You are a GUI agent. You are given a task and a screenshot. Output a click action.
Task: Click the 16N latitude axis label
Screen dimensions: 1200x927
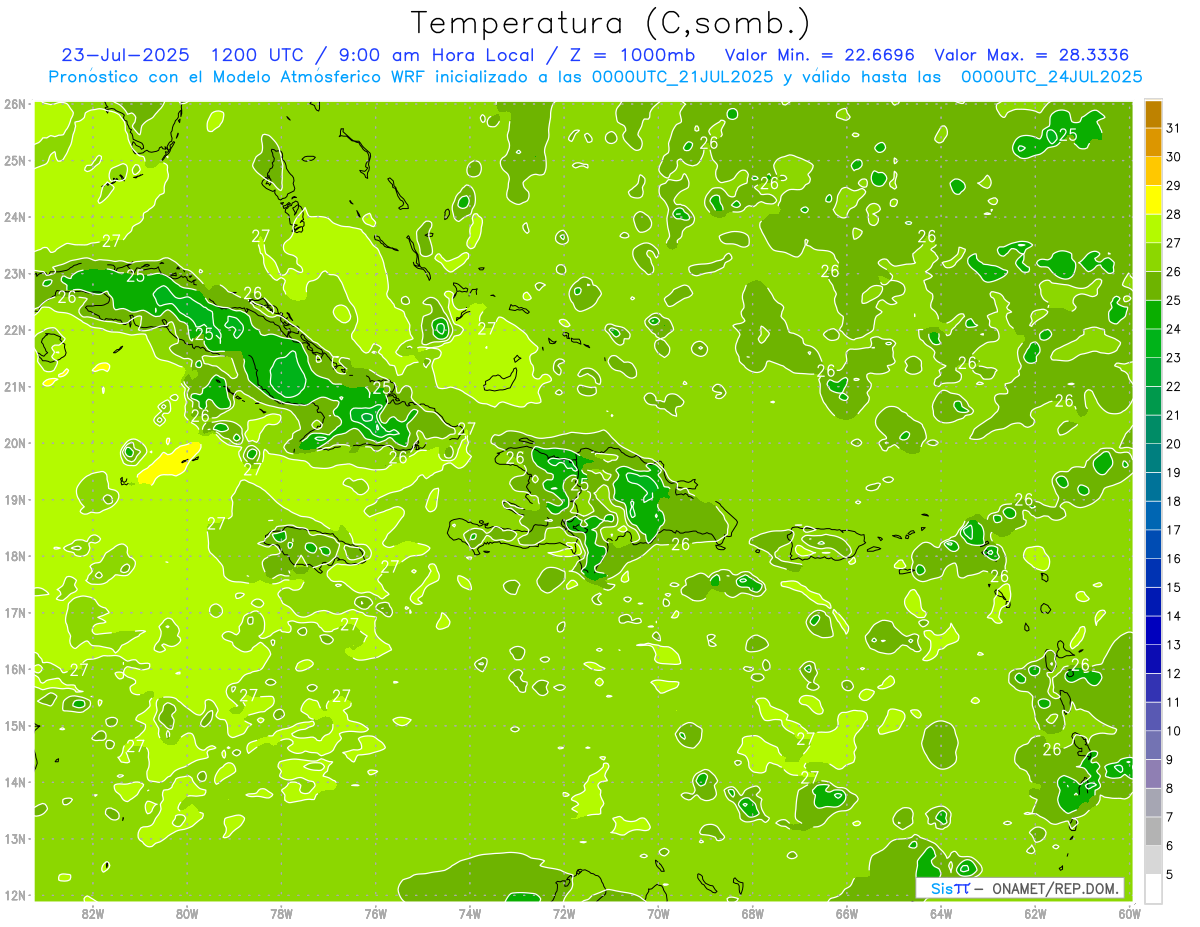click(x=15, y=669)
